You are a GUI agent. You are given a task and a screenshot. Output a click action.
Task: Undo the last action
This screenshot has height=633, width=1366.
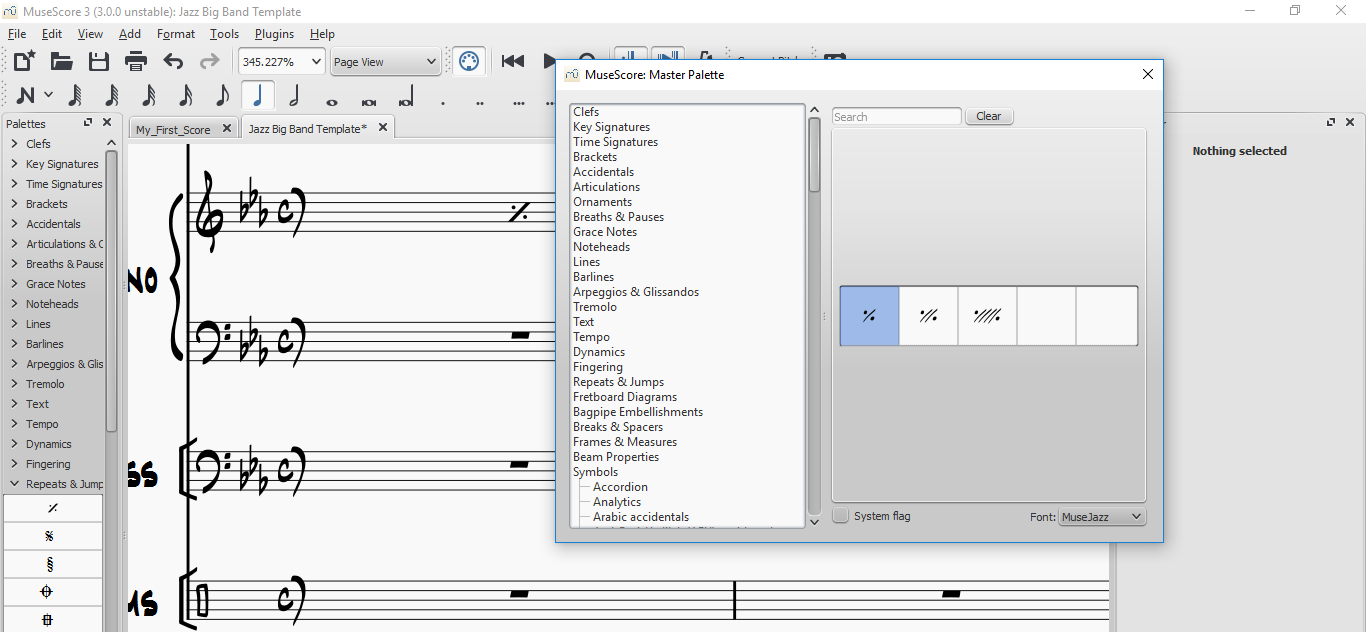[x=173, y=61]
